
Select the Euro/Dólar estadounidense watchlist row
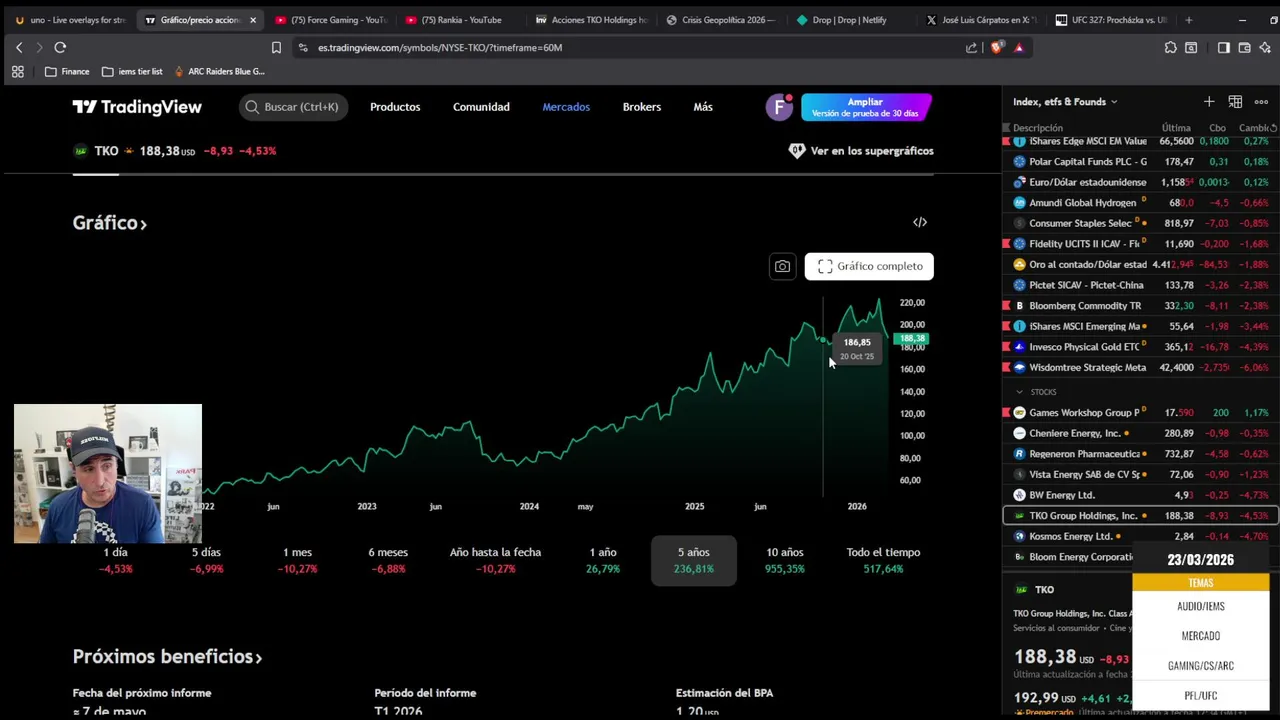coord(1140,182)
